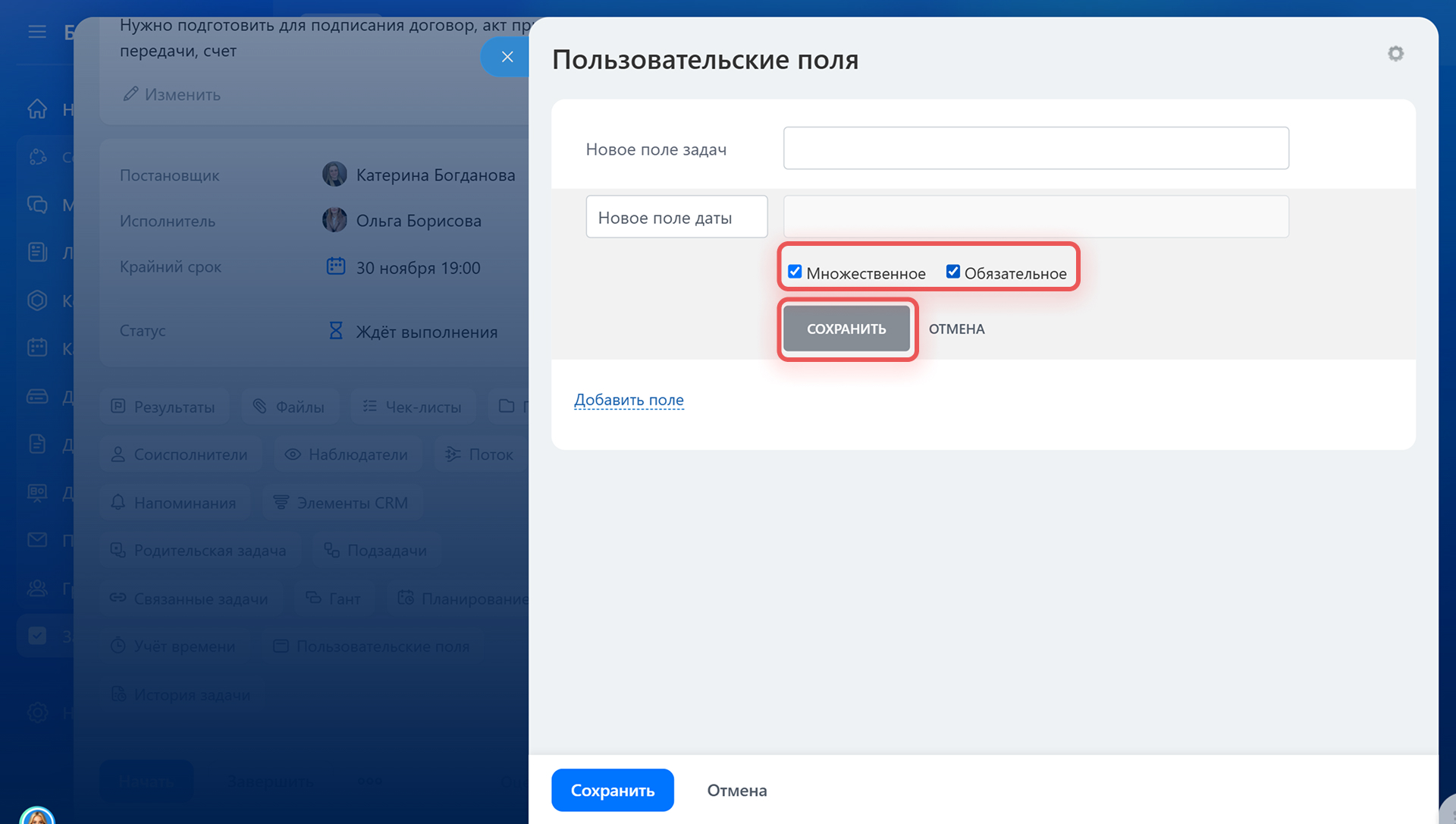Image resolution: width=1456 pixels, height=824 pixels.
Task: Uncheck the Множественное checkbox
Action: pos(795,272)
